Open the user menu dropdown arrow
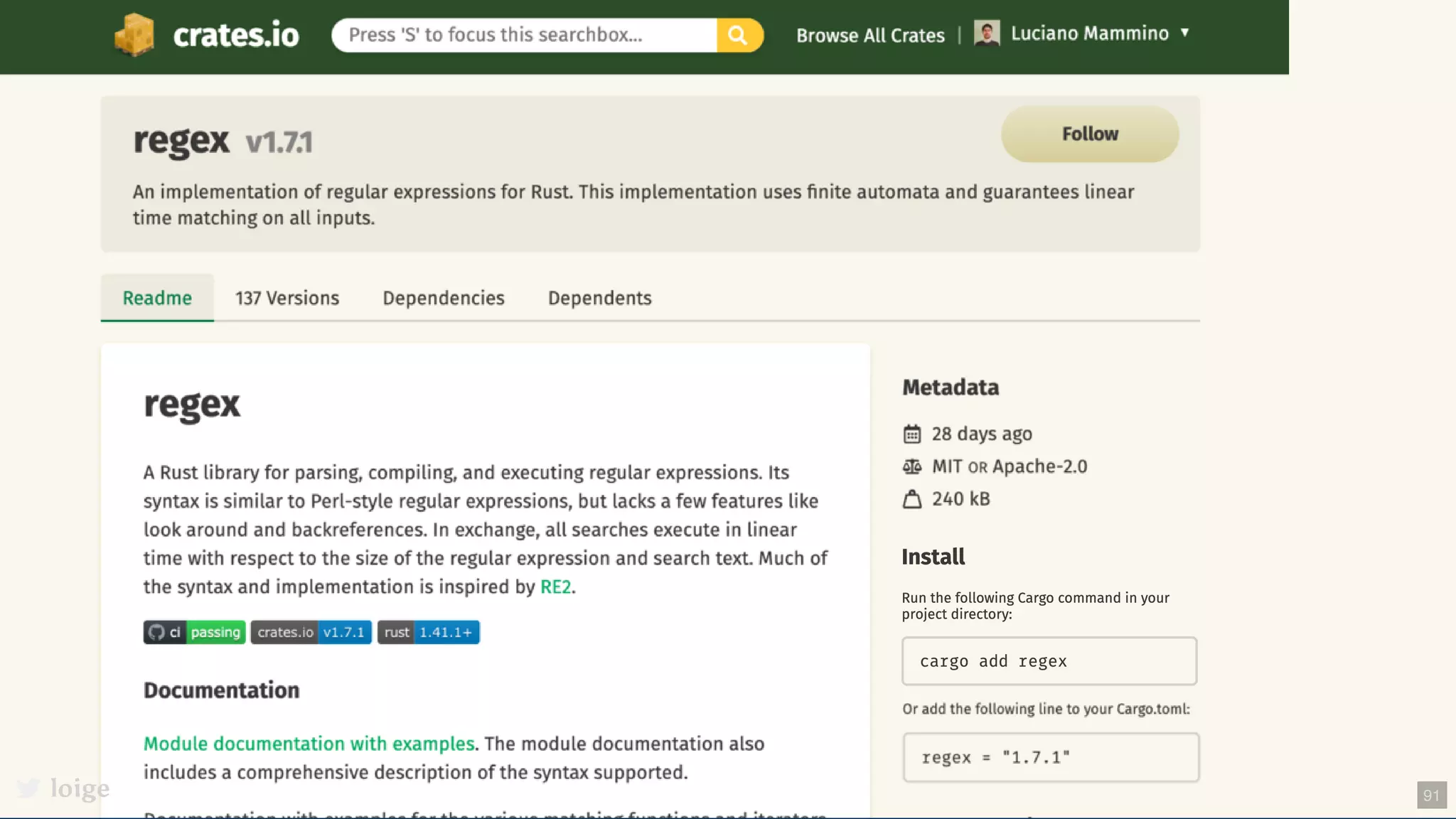Screen dimensions: 1456x819 [x=1184, y=33]
